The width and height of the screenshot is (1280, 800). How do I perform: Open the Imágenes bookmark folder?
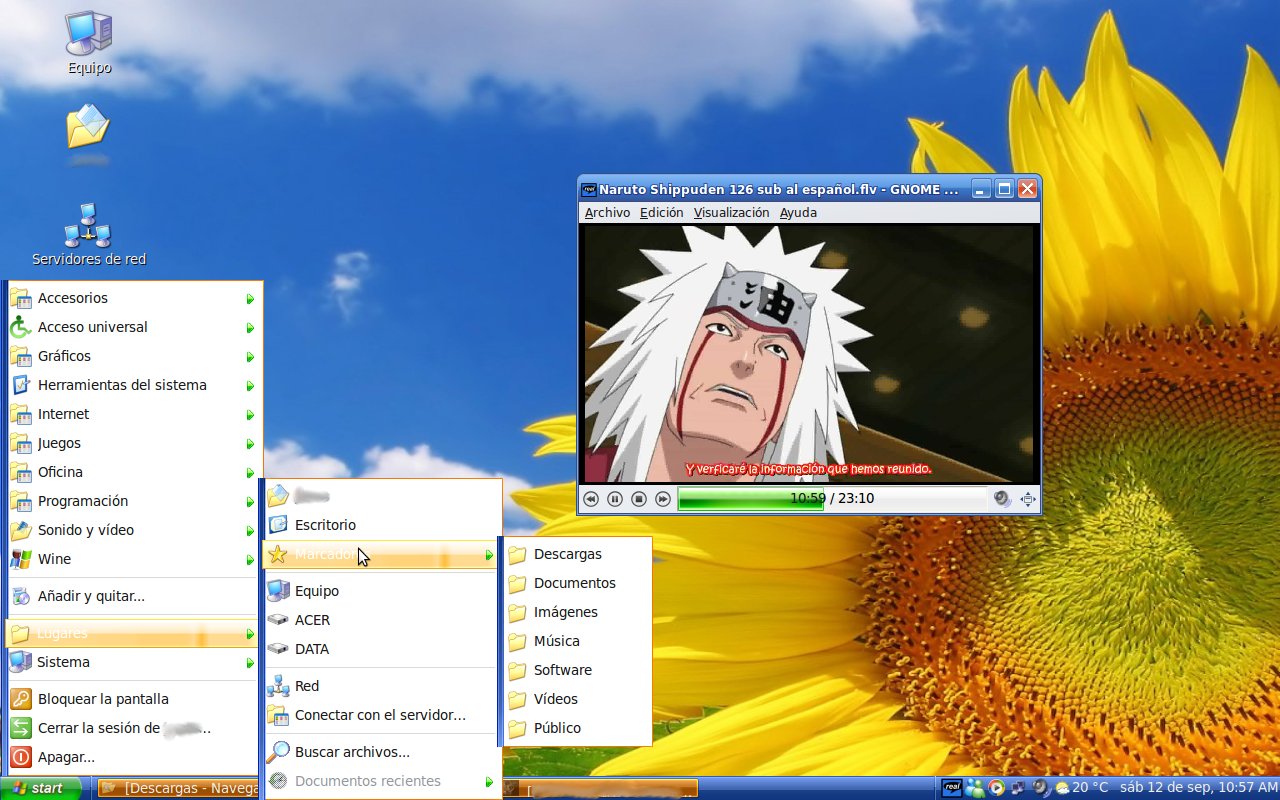tap(576, 612)
